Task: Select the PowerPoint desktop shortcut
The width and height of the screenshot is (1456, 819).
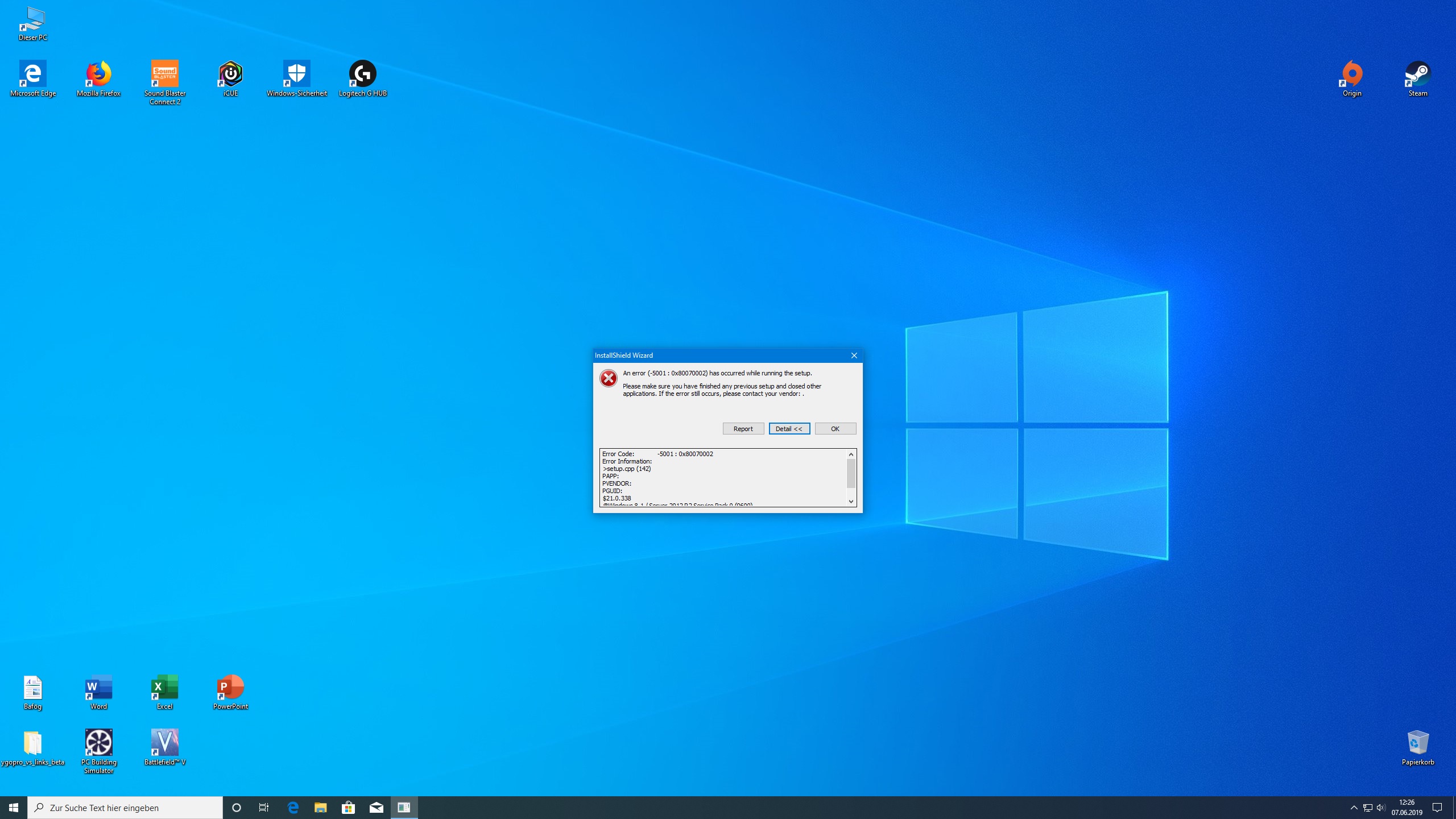Action: (230, 688)
